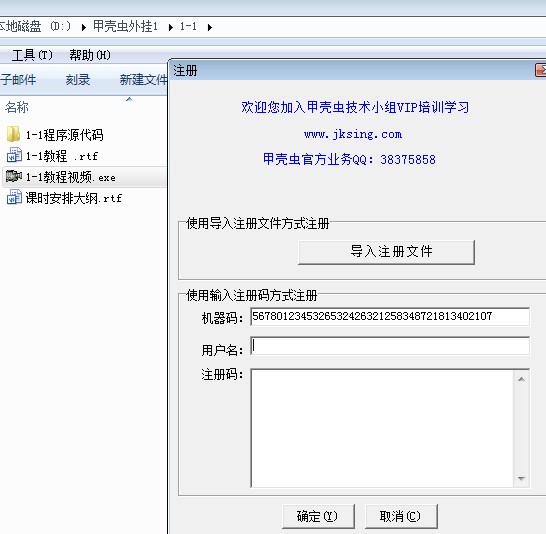The image size is (546, 534).
Task: Click the 子邮件 toolbar item
Action: 18,80
